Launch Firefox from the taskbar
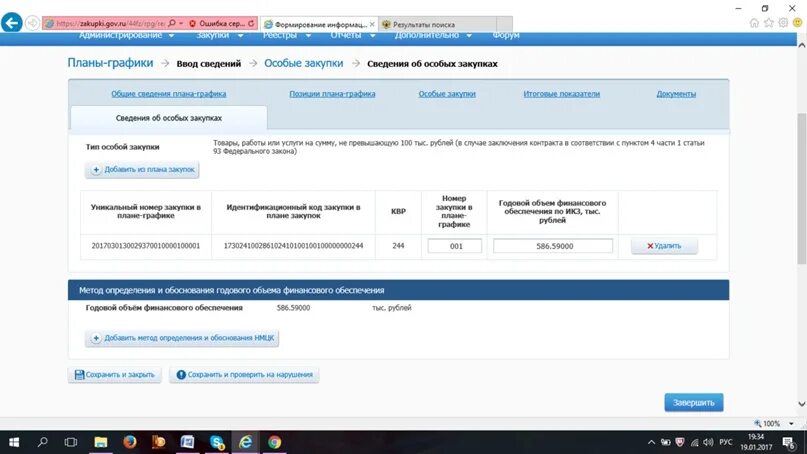807x454 pixels. (129, 442)
